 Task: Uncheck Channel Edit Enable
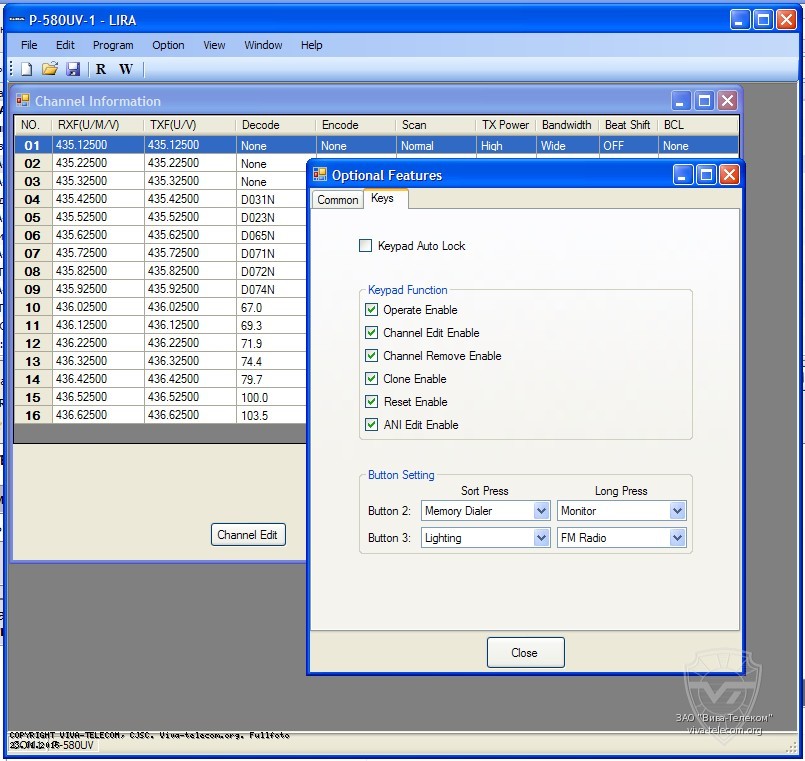372,333
